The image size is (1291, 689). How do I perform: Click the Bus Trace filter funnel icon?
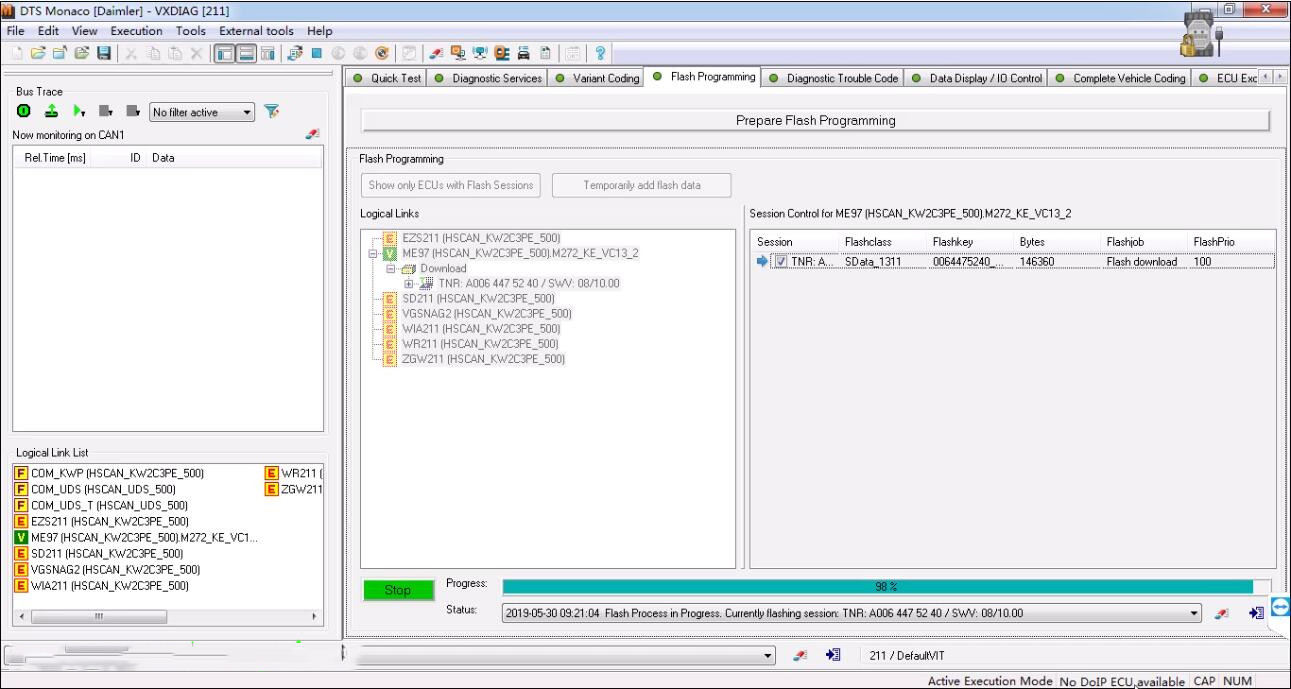(273, 112)
